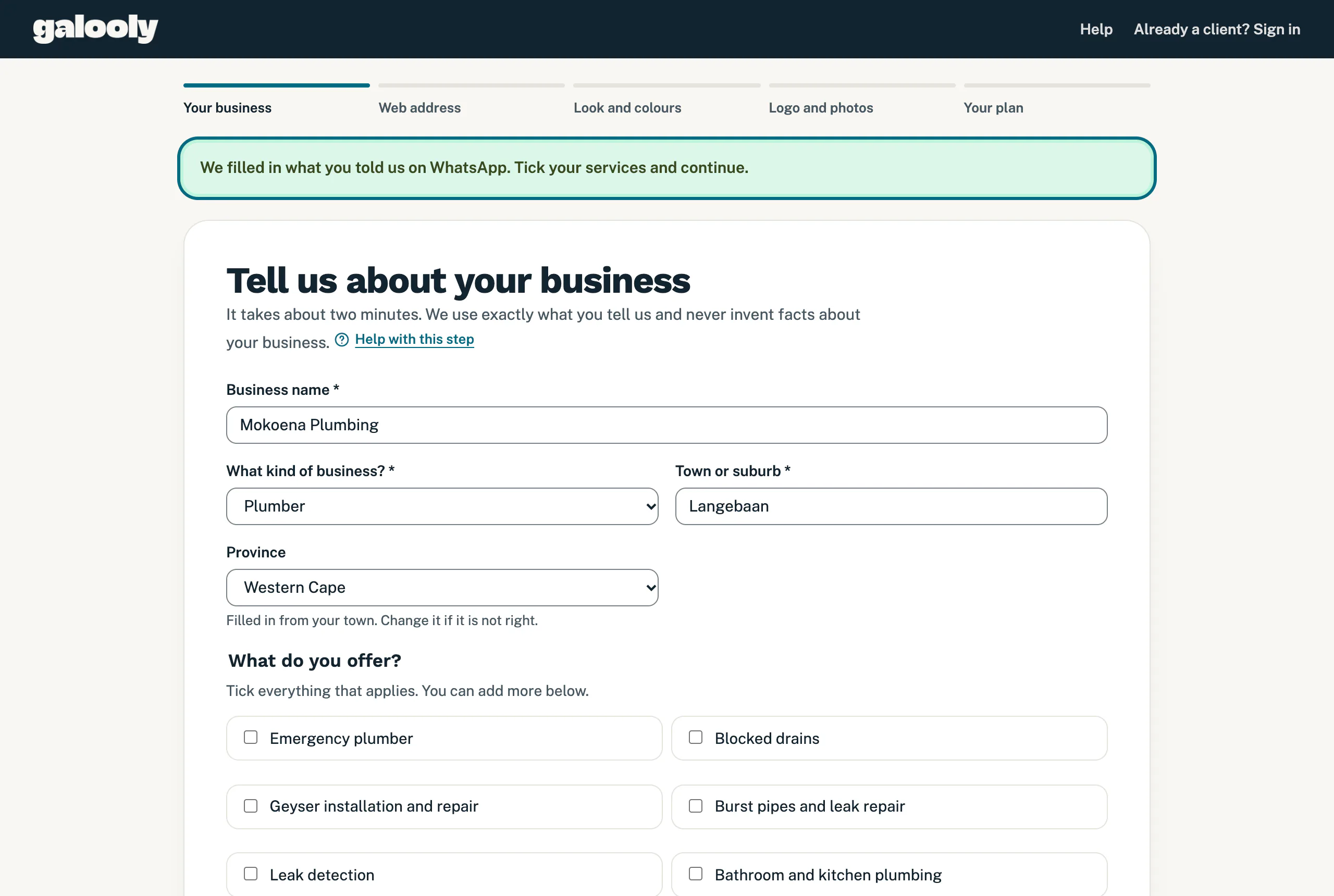The height and width of the screenshot is (896, 1334).
Task: Go to the Web address step
Action: [x=419, y=108]
